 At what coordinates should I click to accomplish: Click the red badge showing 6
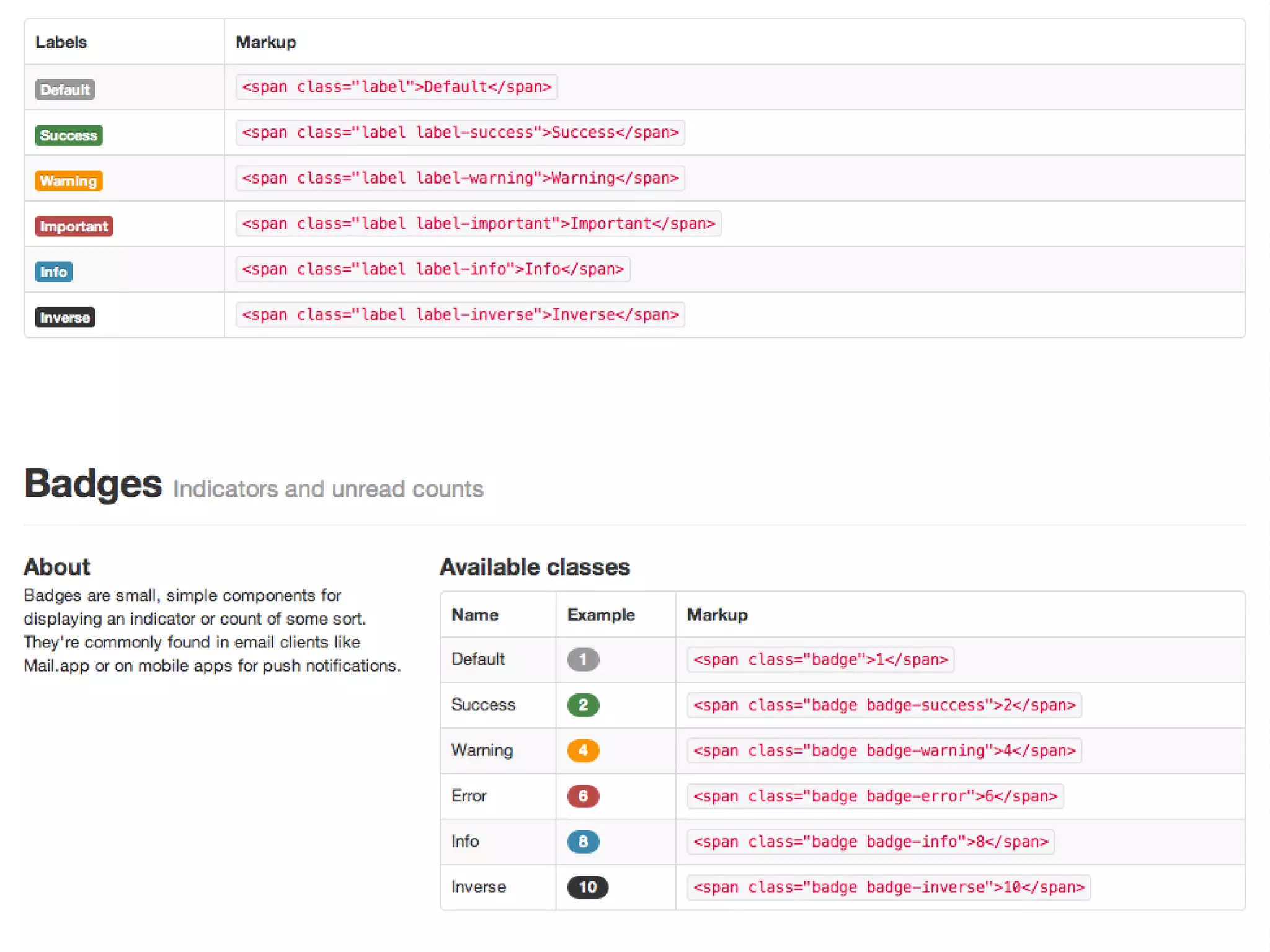point(582,796)
